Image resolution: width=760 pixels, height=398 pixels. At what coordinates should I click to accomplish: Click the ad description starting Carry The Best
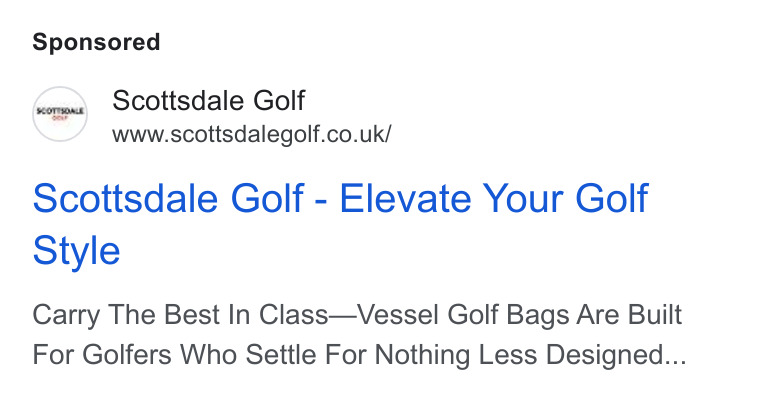pyautogui.click(x=359, y=334)
